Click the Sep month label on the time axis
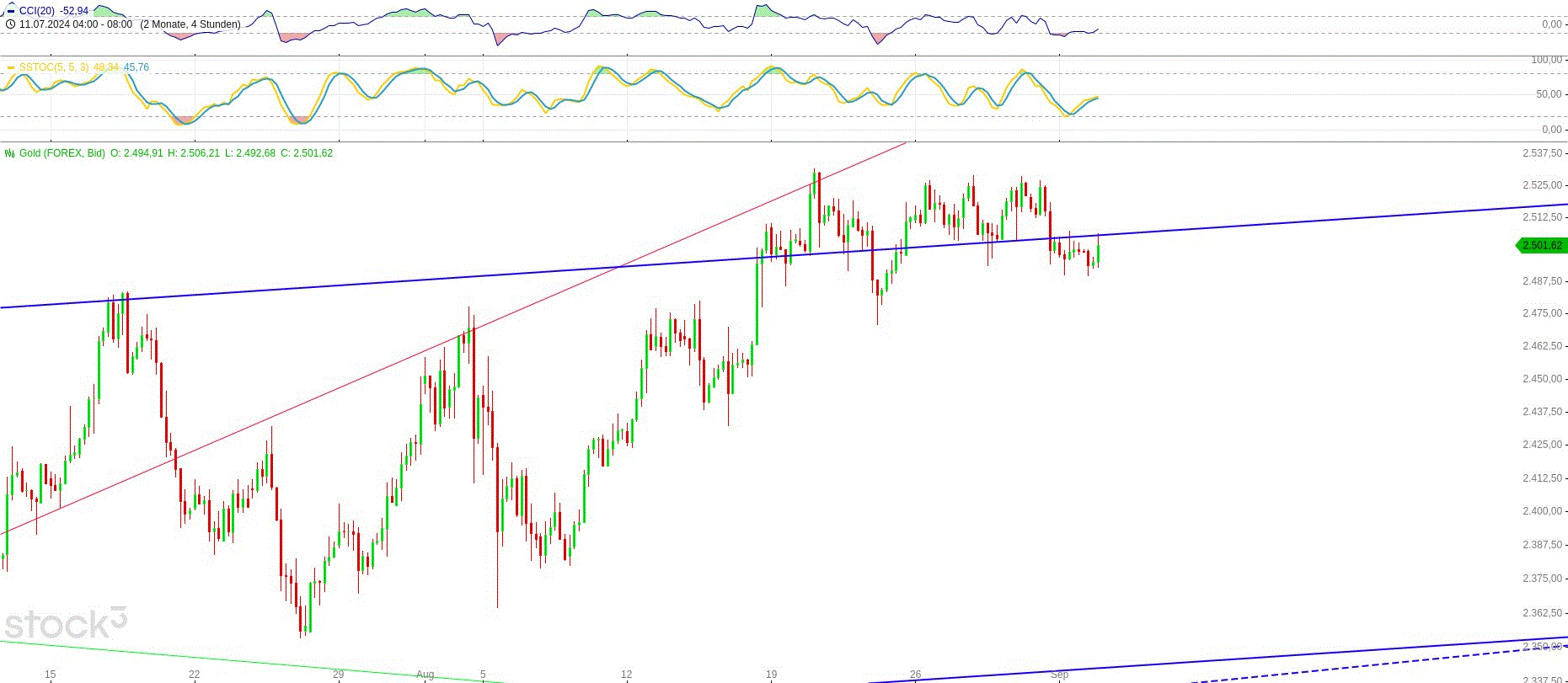The image size is (1568, 683). click(x=1059, y=675)
